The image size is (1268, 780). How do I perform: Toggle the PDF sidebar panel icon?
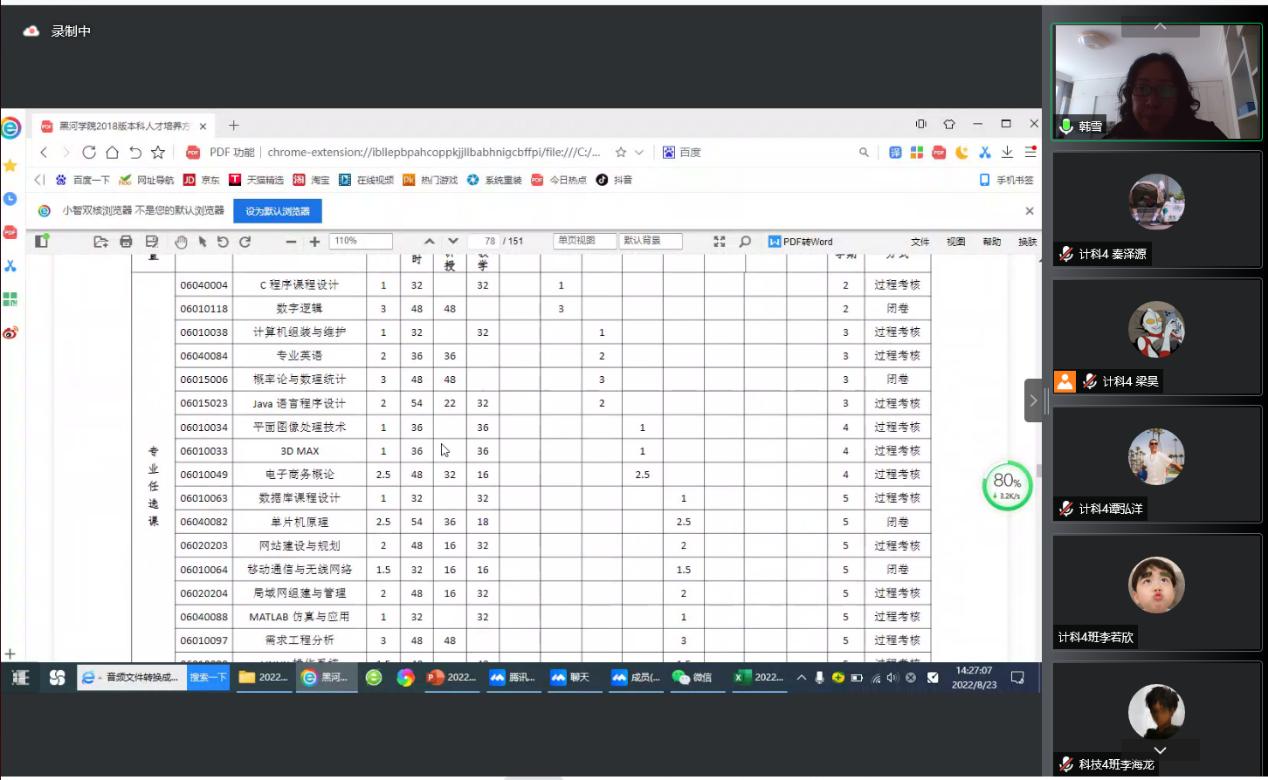pyautogui.click(x=42, y=241)
